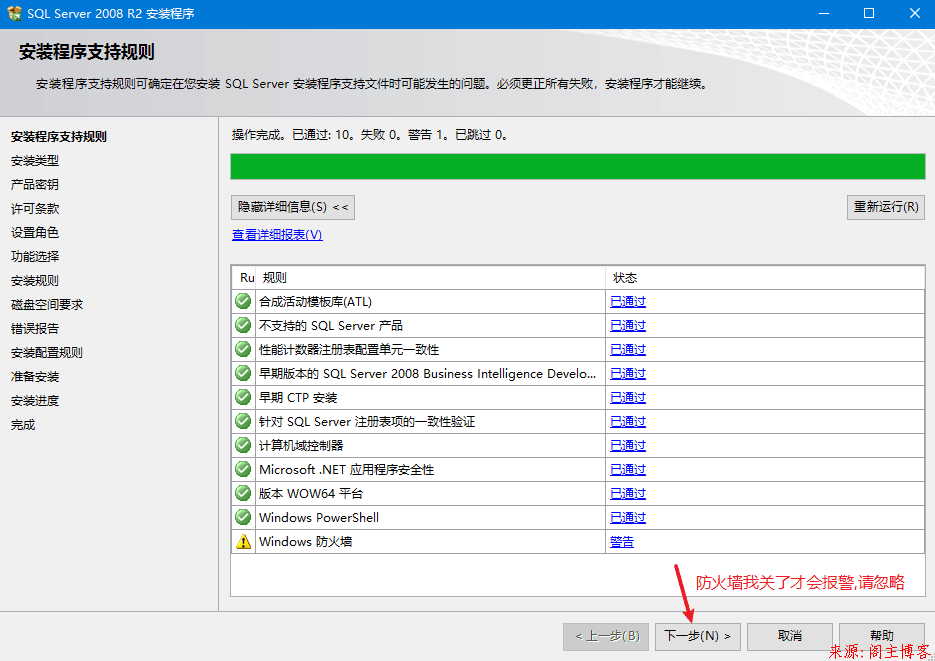Proceed with 下一步(N) button

[x=698, y=637]
